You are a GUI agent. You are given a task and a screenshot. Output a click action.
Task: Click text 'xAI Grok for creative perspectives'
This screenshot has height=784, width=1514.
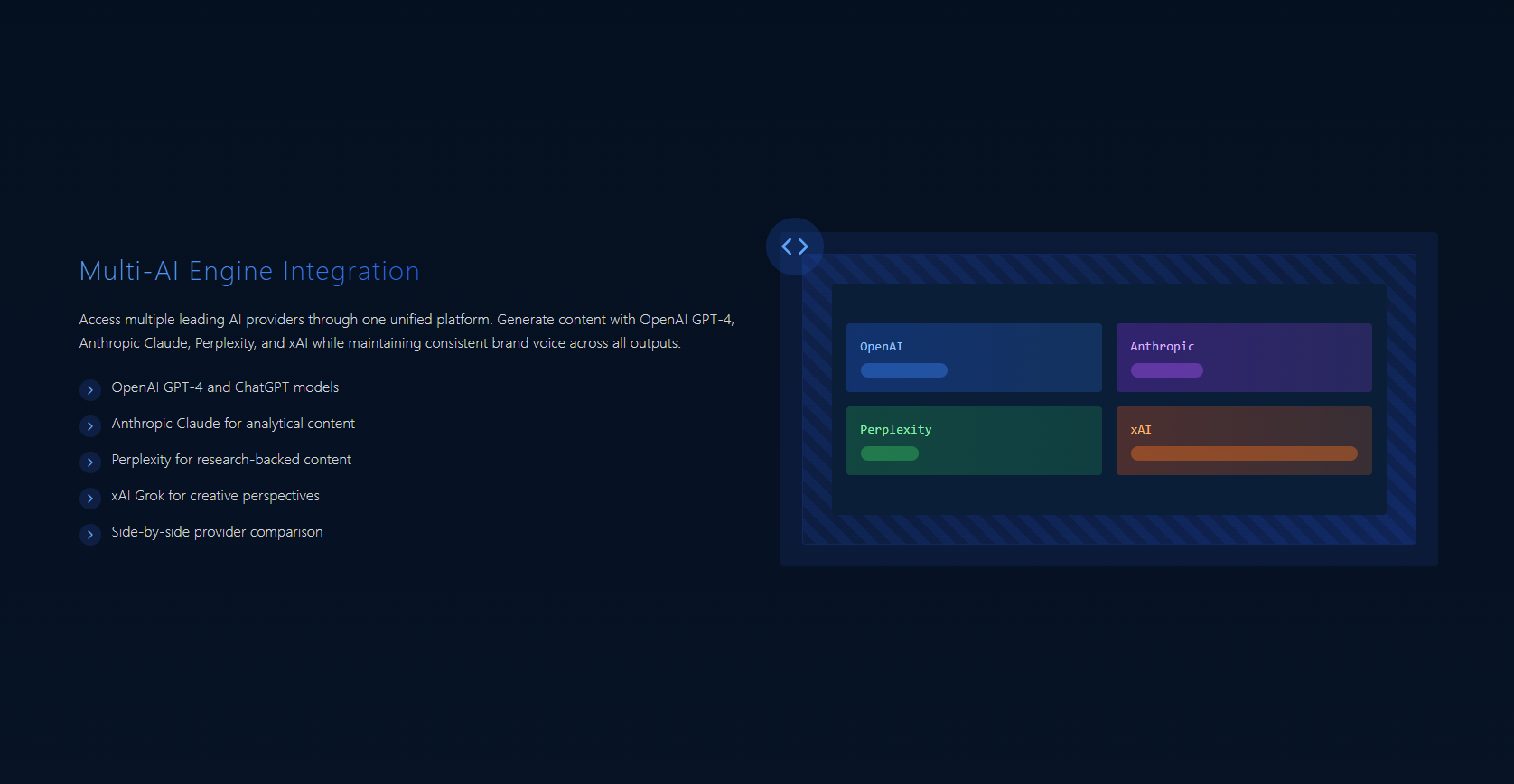click(x=215, y=496)
